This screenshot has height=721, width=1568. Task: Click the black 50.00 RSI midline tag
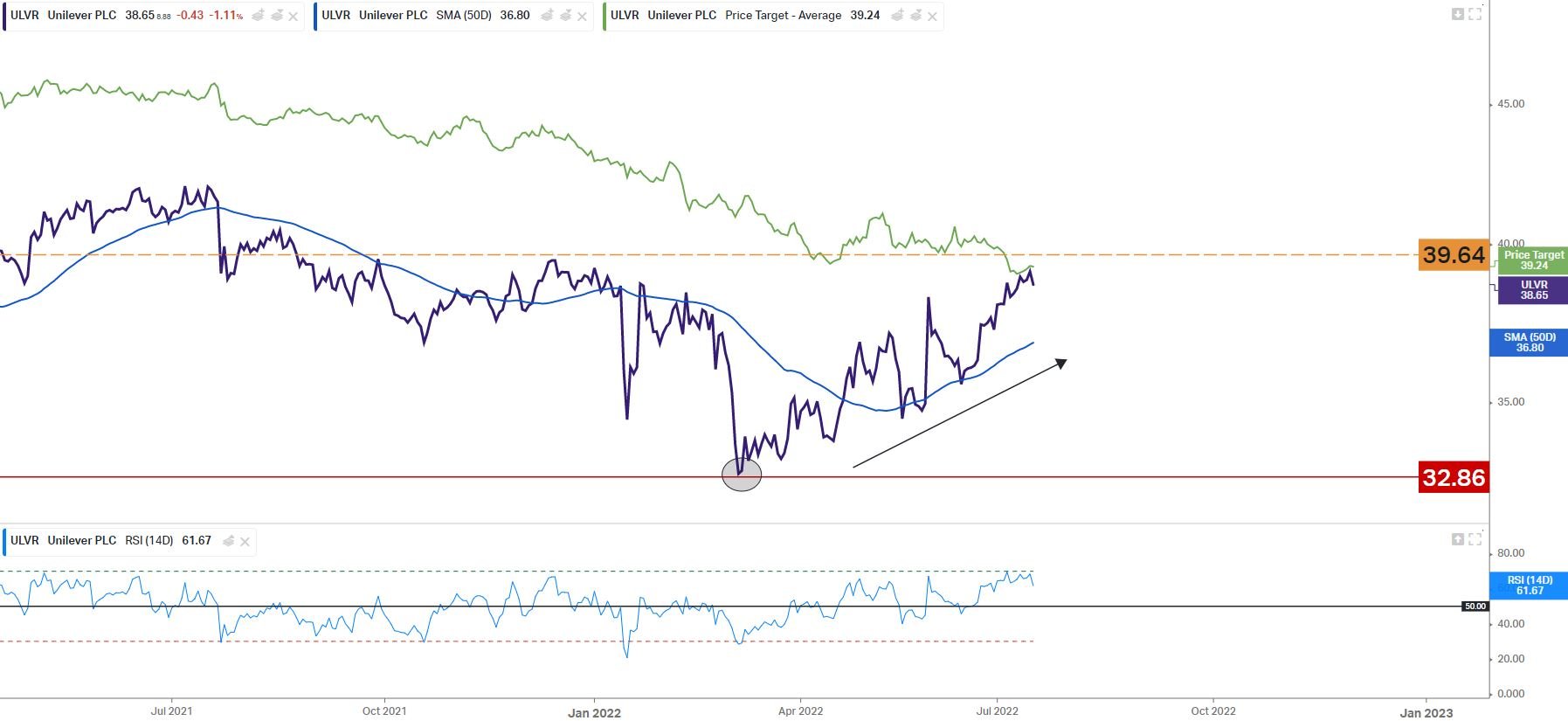(x=1475, y=607)
